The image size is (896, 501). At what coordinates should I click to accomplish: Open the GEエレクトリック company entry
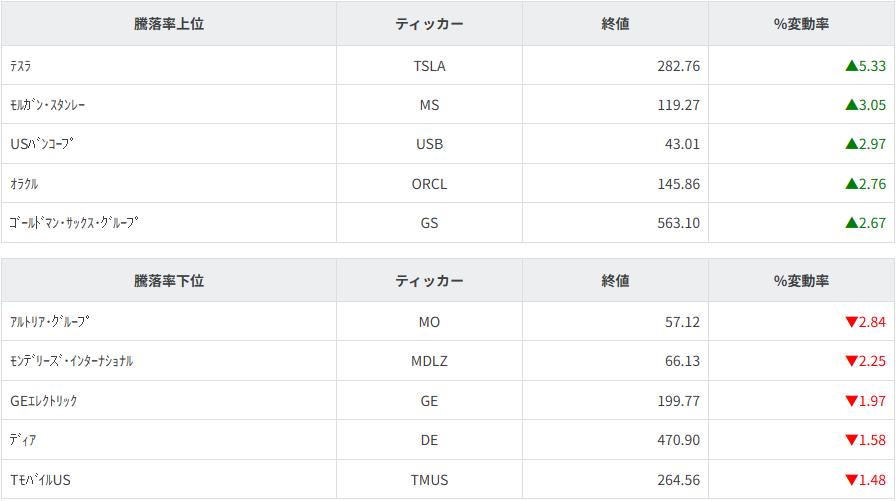44,401
